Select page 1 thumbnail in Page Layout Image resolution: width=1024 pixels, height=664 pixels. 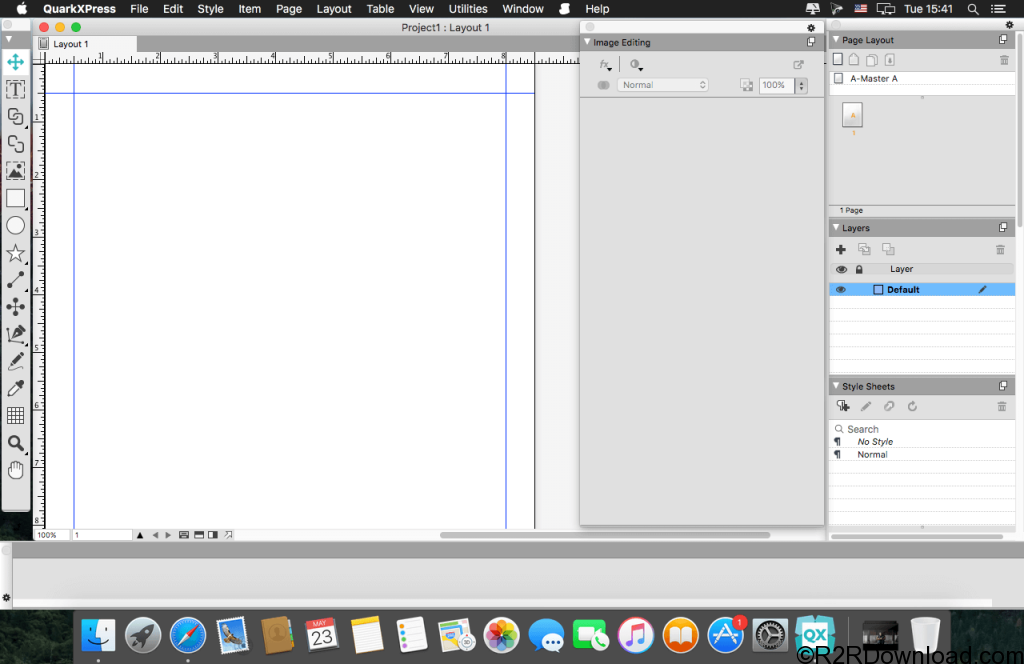852,115
